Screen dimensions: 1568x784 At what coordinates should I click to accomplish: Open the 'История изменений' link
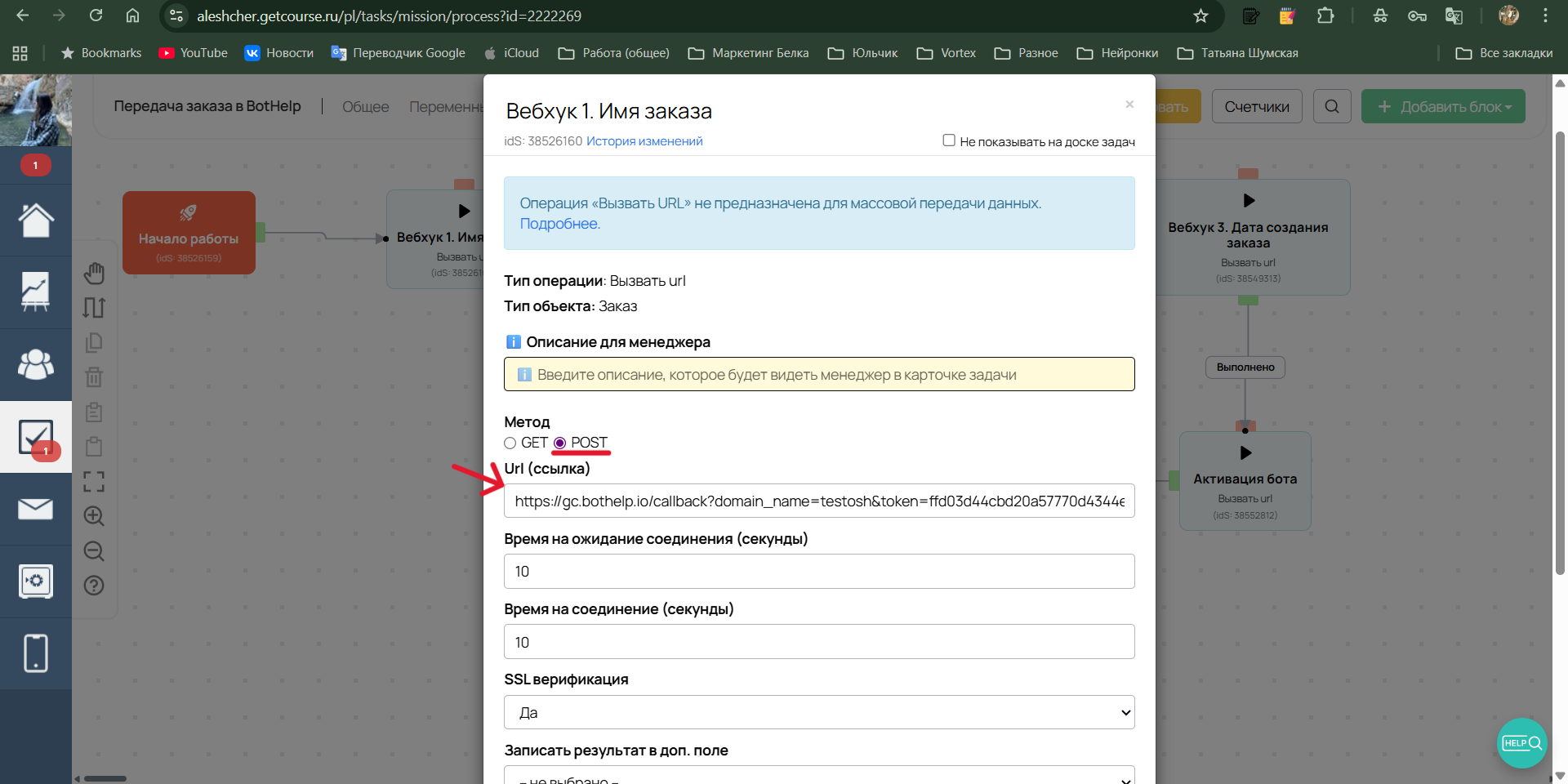click(x=644, y=141)
